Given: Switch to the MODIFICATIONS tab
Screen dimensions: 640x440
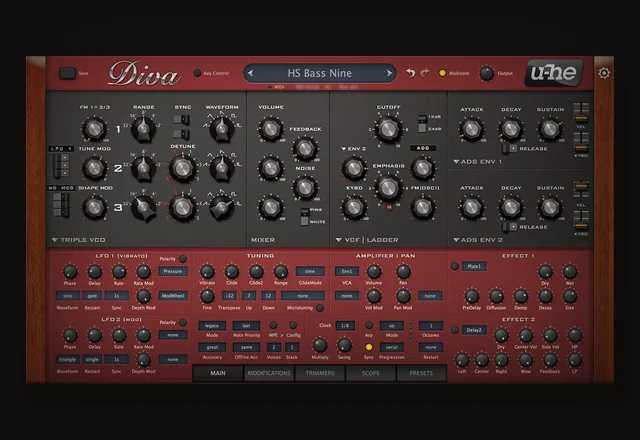Looking at the screenshot, I should 269,373.
